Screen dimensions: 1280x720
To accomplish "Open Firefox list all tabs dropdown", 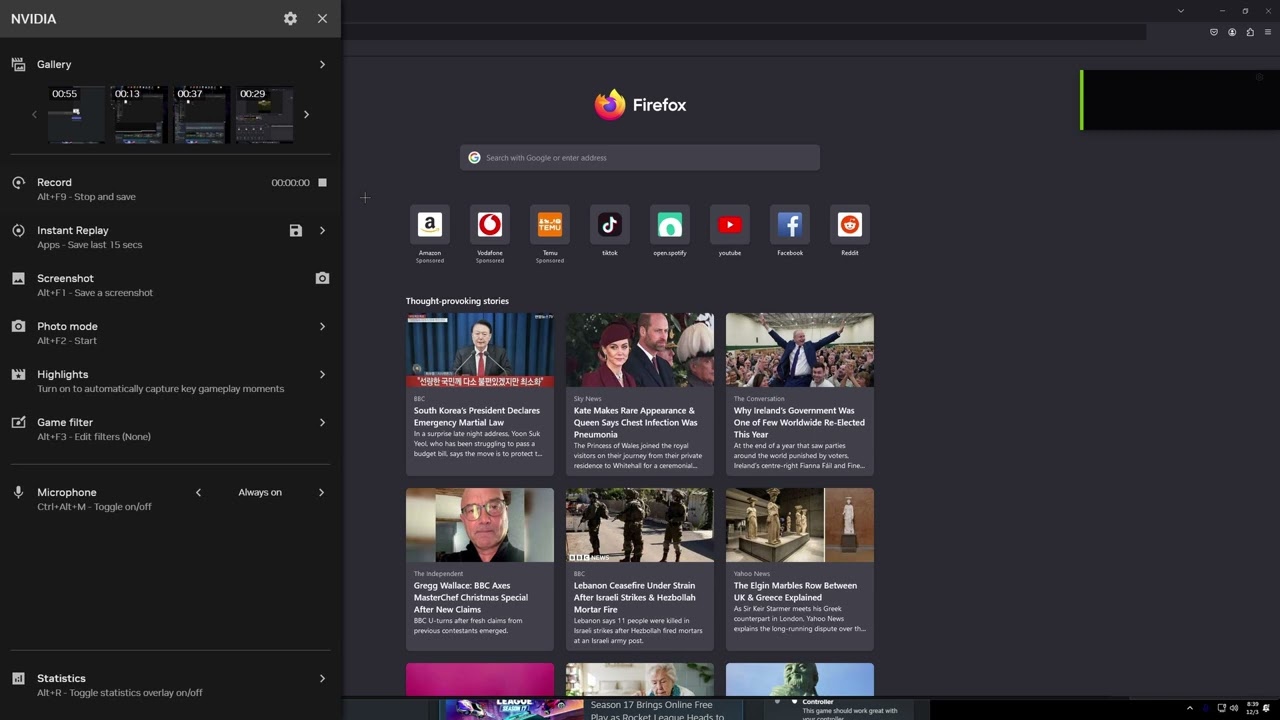I will pyautogui.click(x=1181, y=11).
